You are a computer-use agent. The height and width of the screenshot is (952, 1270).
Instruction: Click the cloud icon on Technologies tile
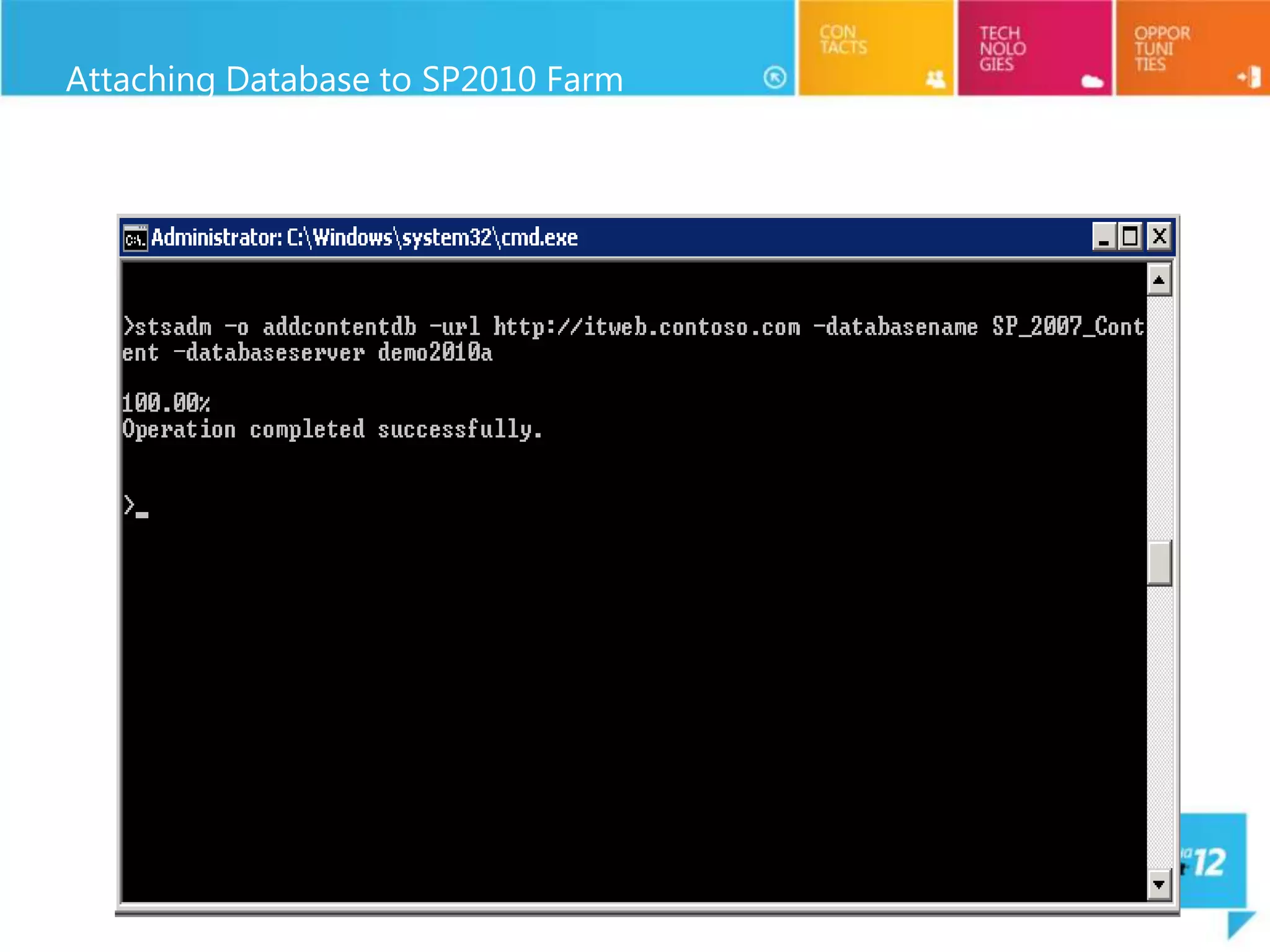pos(1092,81)
